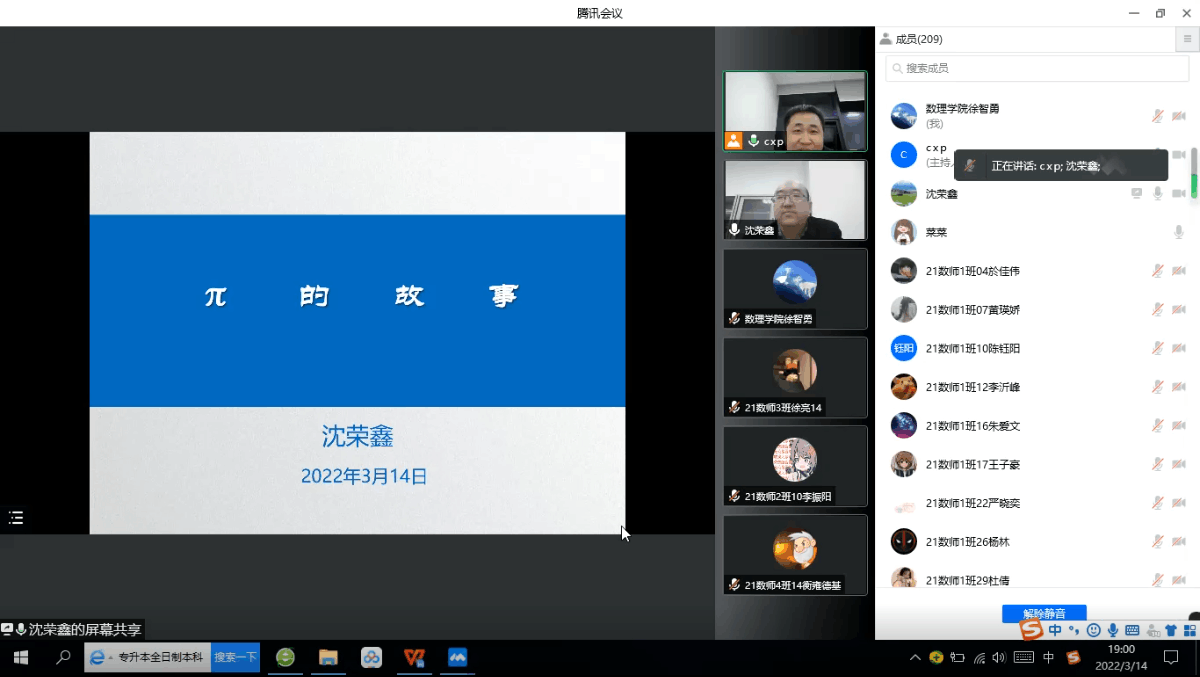Select member 21数师1班10陈钰阳 in the list
Image resolution: width=1200 pixels, height=677 pixels.
click(x=972, y=348)
